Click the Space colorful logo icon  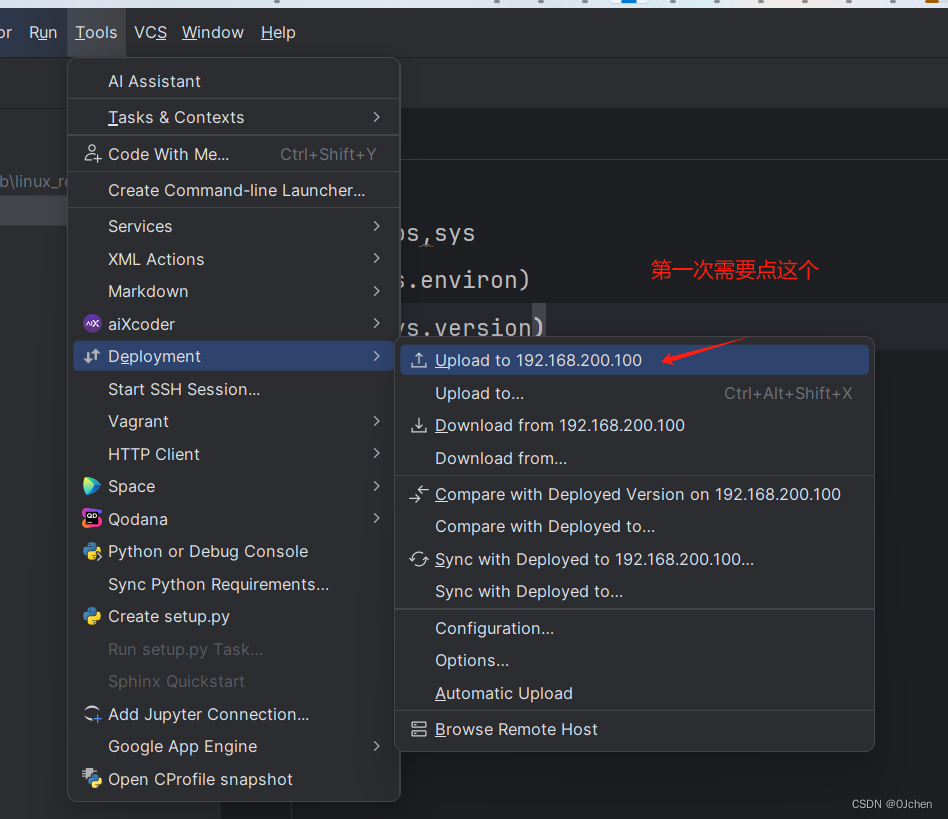click(x=92, y=486)
